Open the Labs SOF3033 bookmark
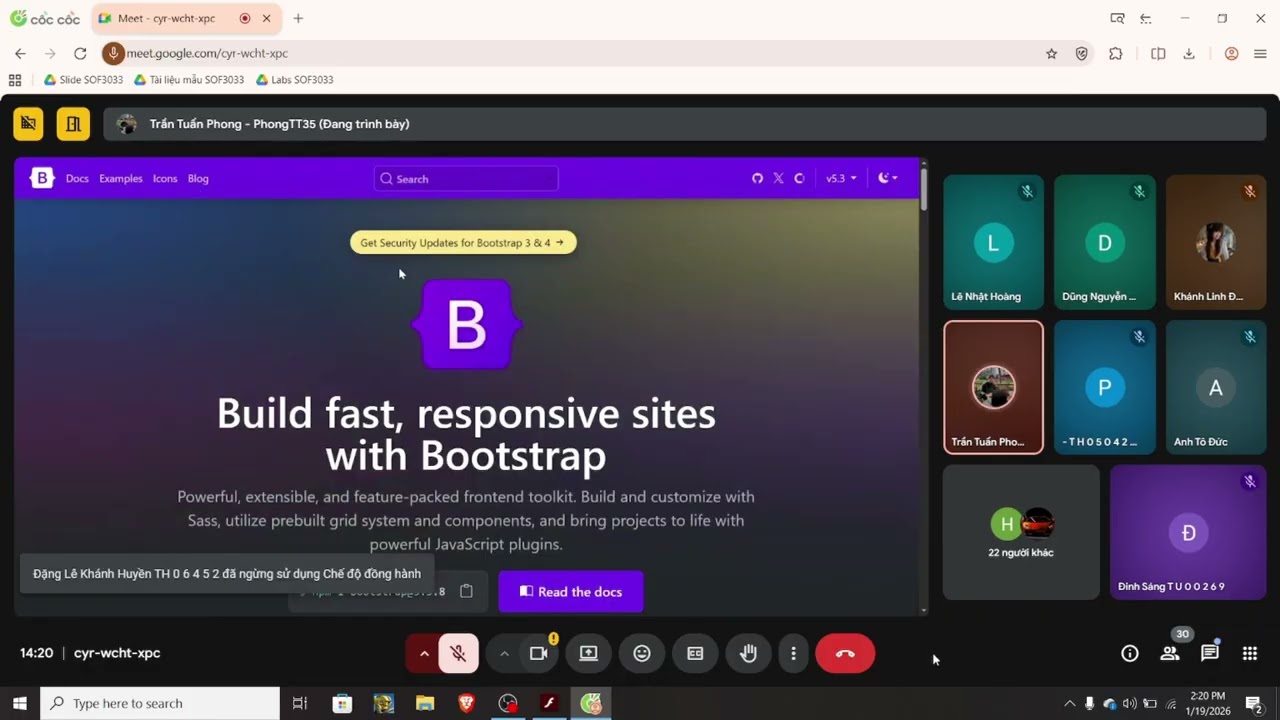This screenshot has height=720, width=1280. [x=294, y=80]
